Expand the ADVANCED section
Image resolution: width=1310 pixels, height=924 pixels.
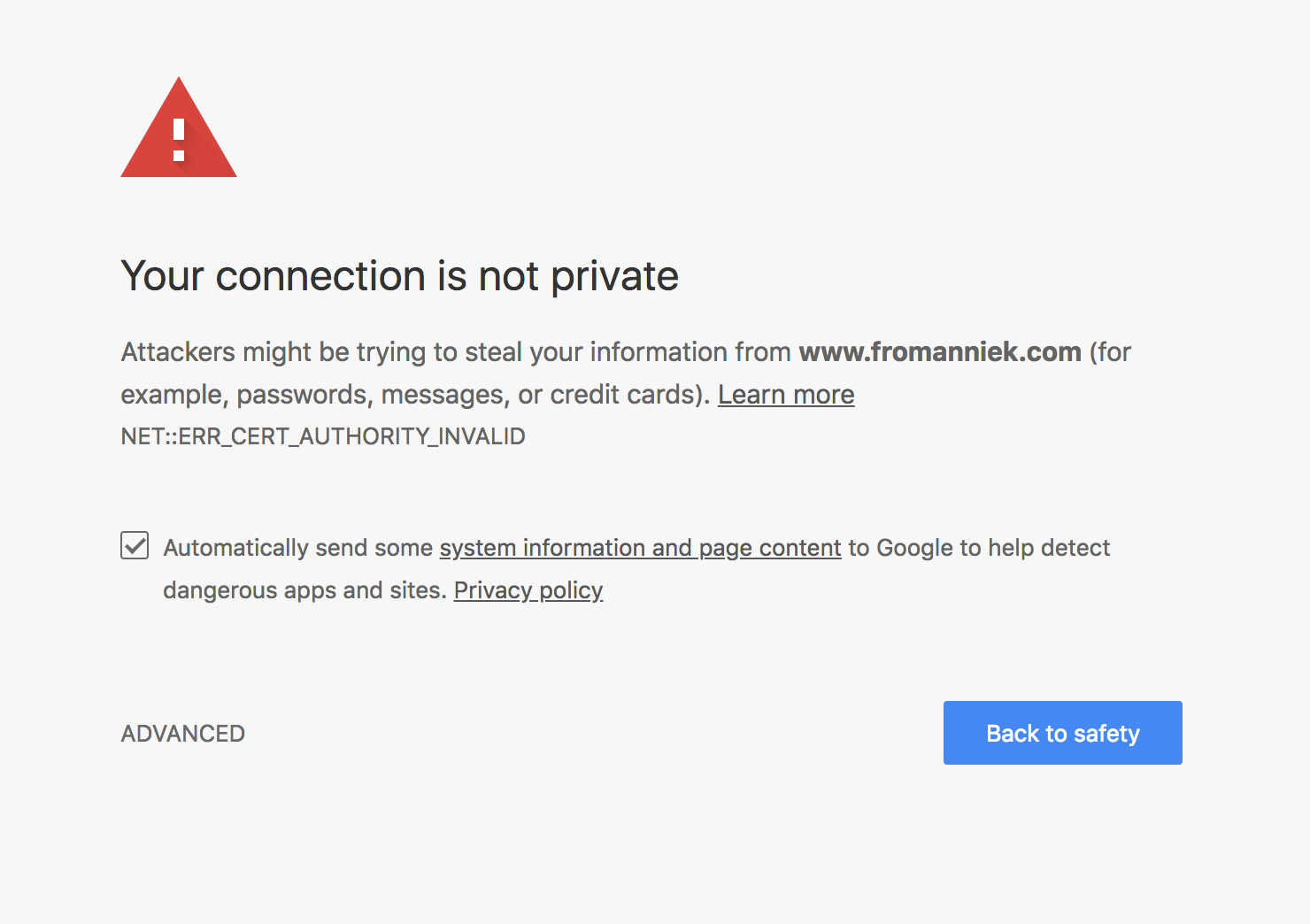pos(183,734)
